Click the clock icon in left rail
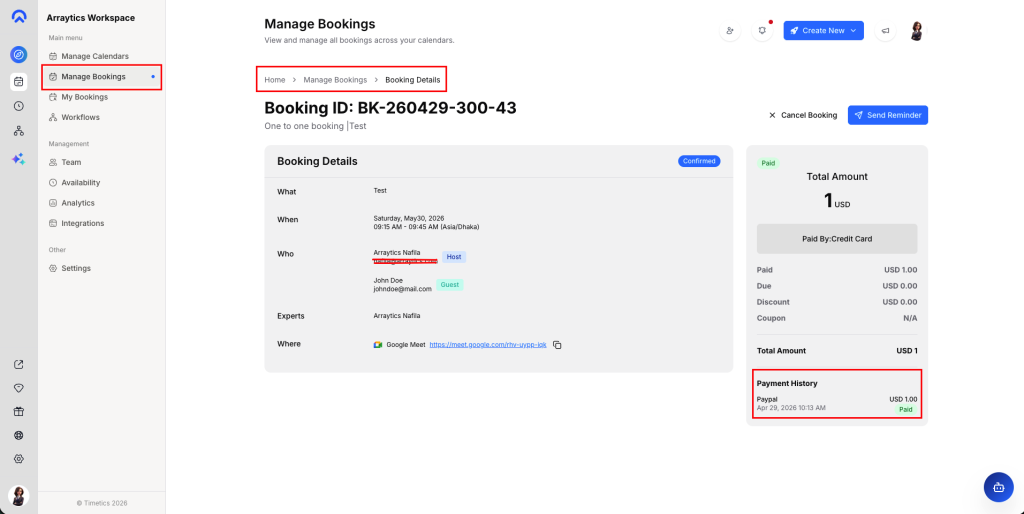This screenshot has width=1024, height=514. click(x=18, y=106)
